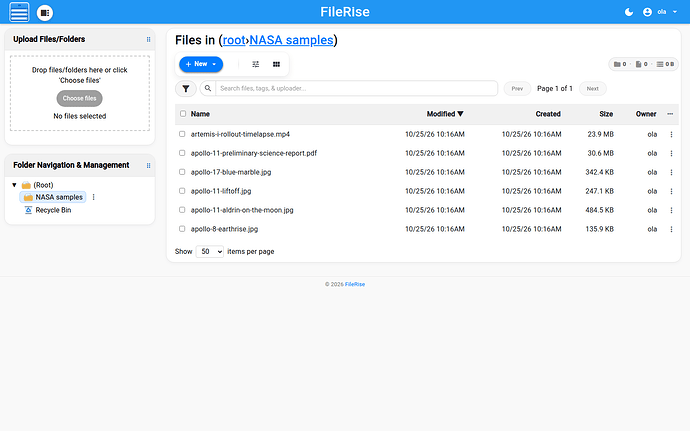690x431 pixels.
Task: Switch to gallery grid view icon
Action: click(x=276, y=64)
